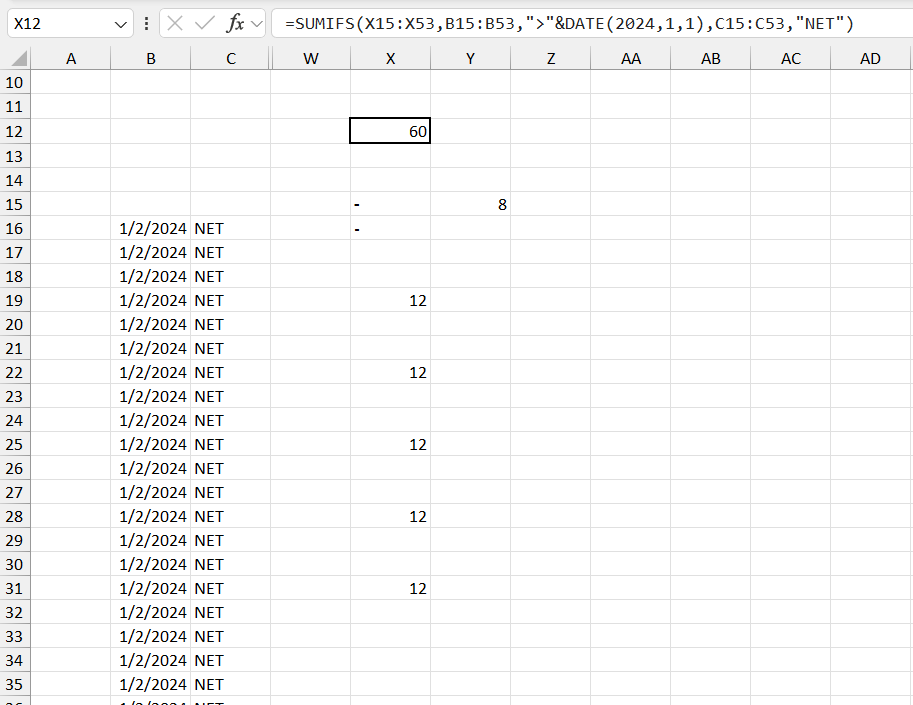The height and width of the screenshot is (705, 913).
Task: Click the cell showing 12 in row 19
Action: [x=390, y=300]
